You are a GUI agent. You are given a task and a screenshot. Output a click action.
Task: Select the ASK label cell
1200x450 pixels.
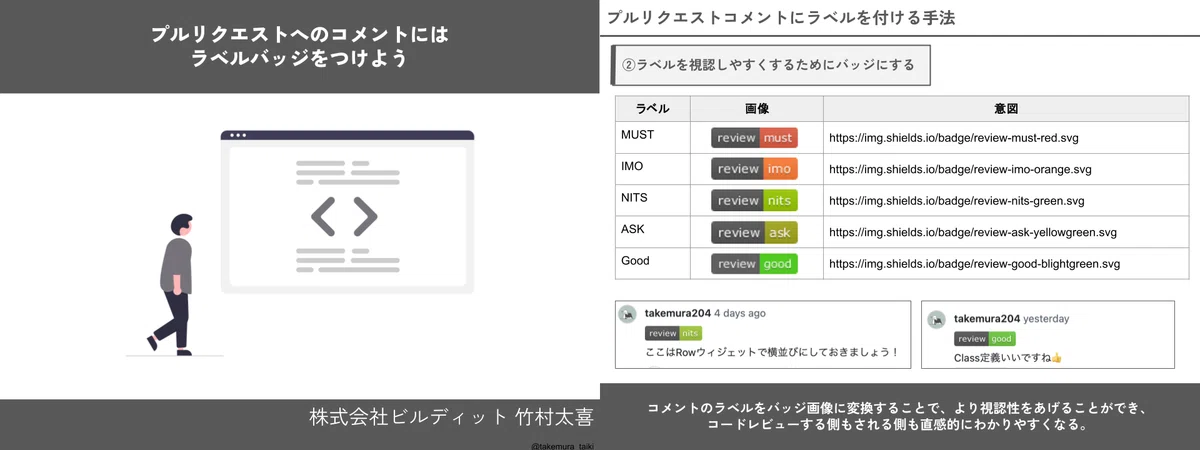click(x=653, y=232)
